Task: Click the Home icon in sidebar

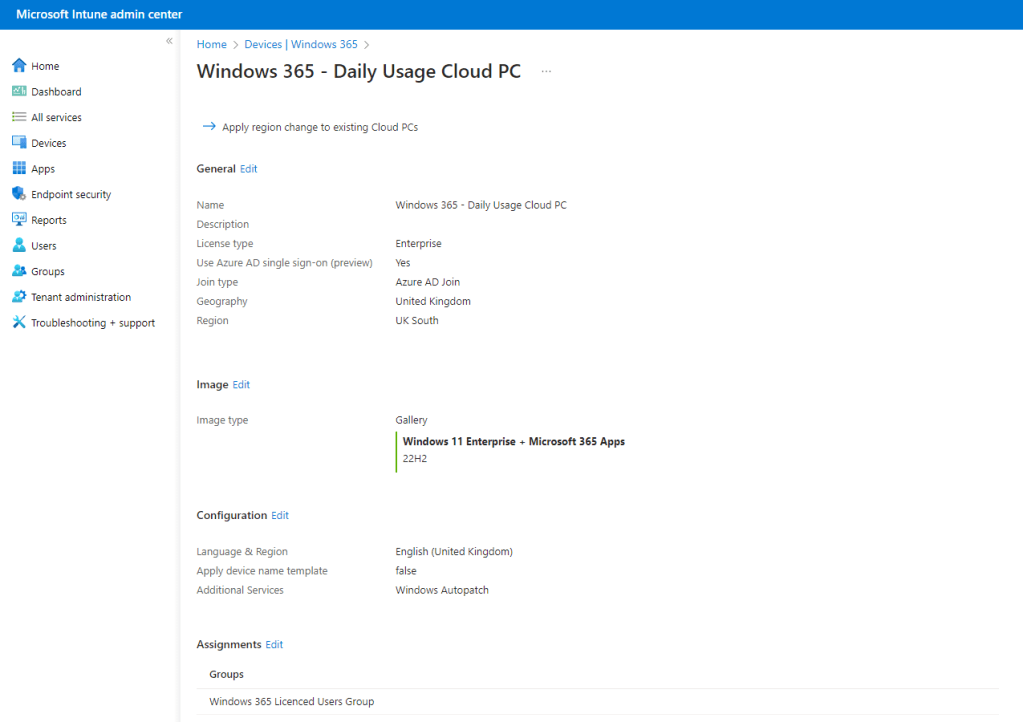Action: click(19, 66)
